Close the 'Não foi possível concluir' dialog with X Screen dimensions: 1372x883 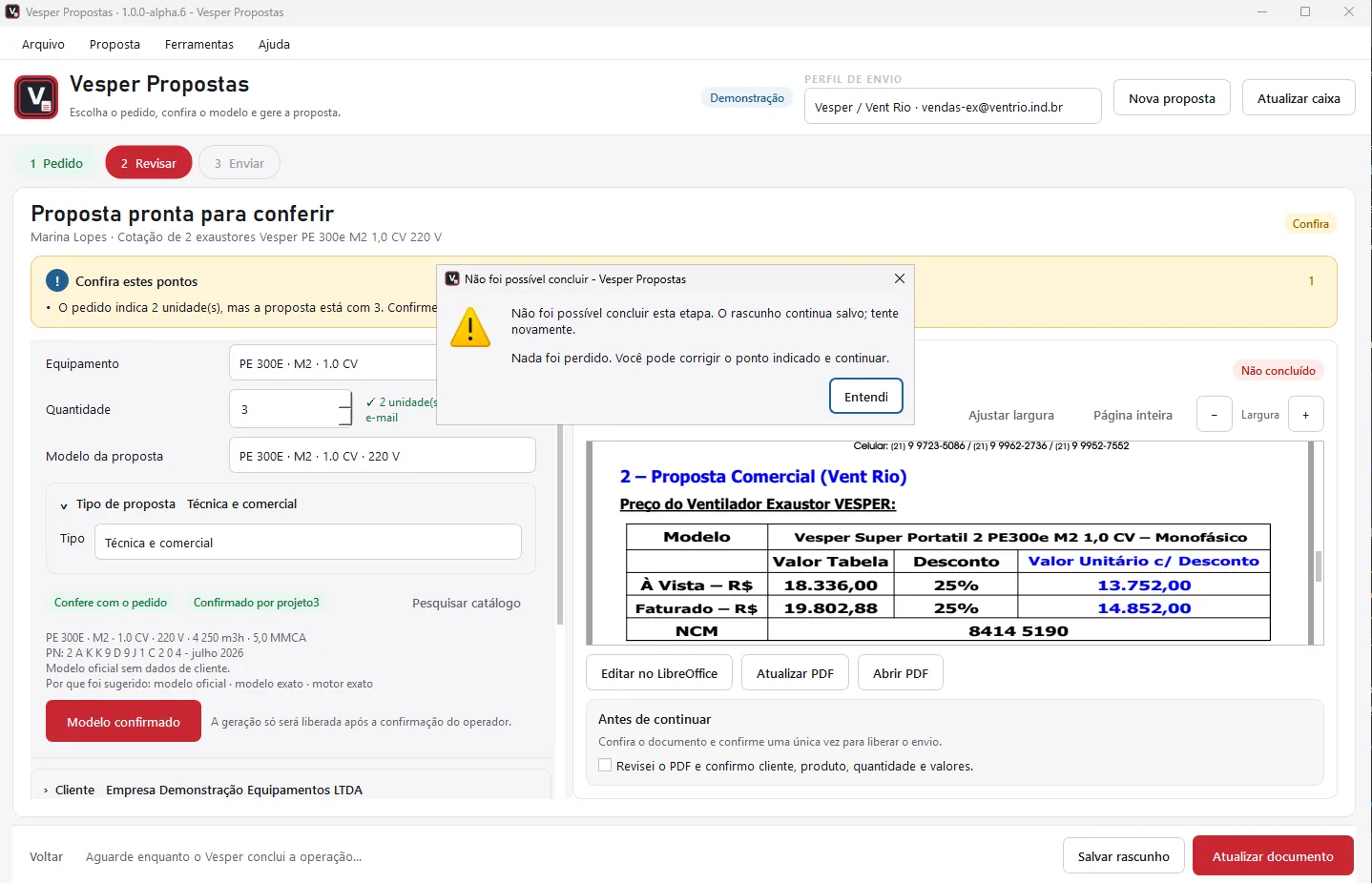tap(899, 278)
